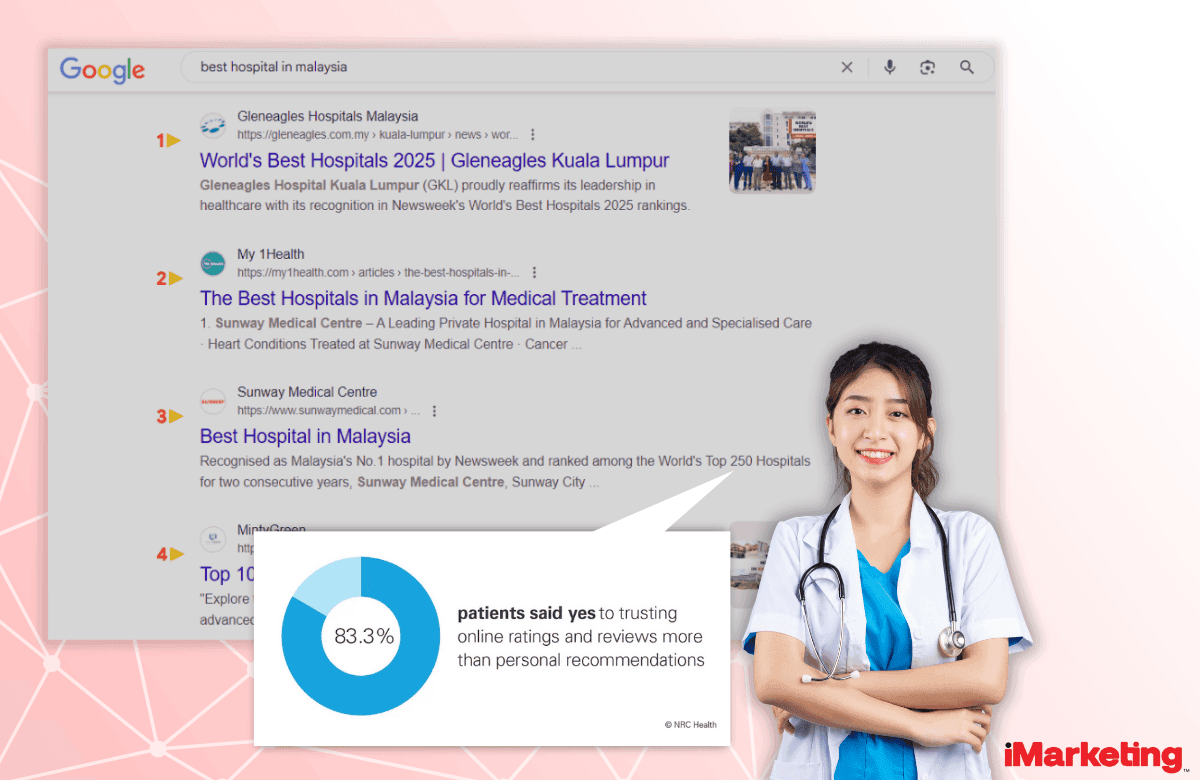Click the MintyGreen favicon

[x=213, y=539]
